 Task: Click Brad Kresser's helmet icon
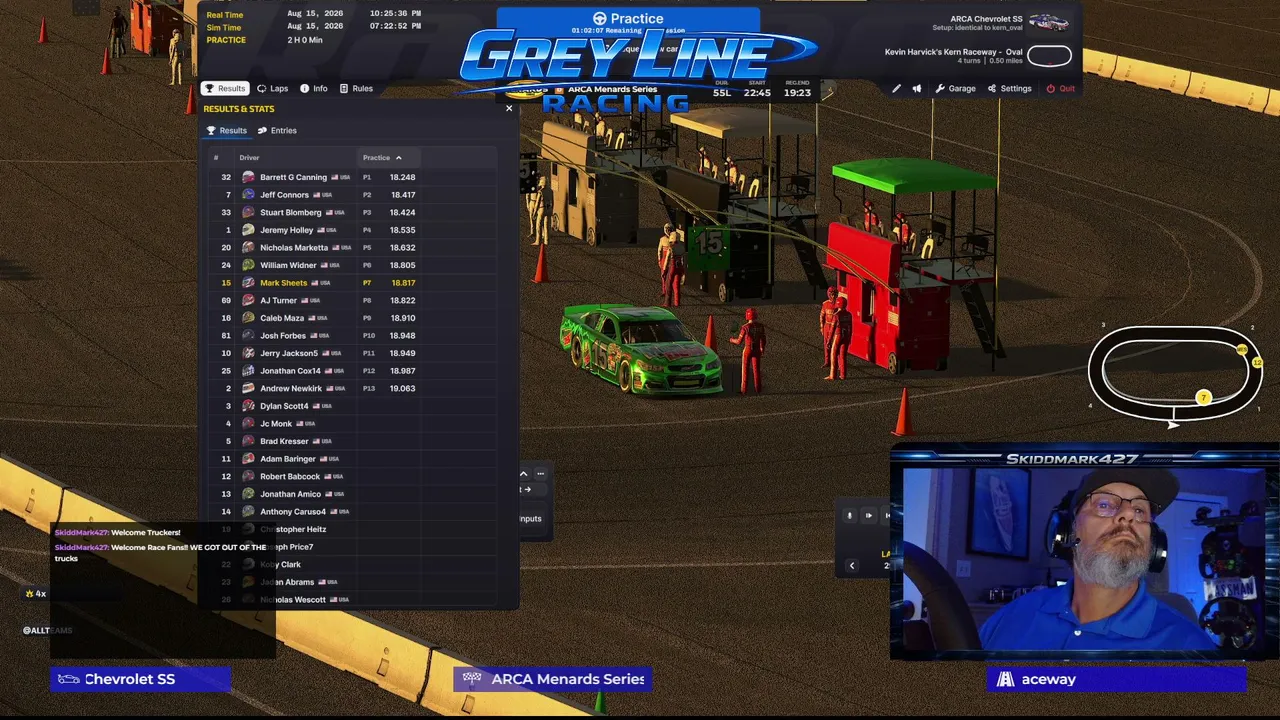tap(248, 441)
